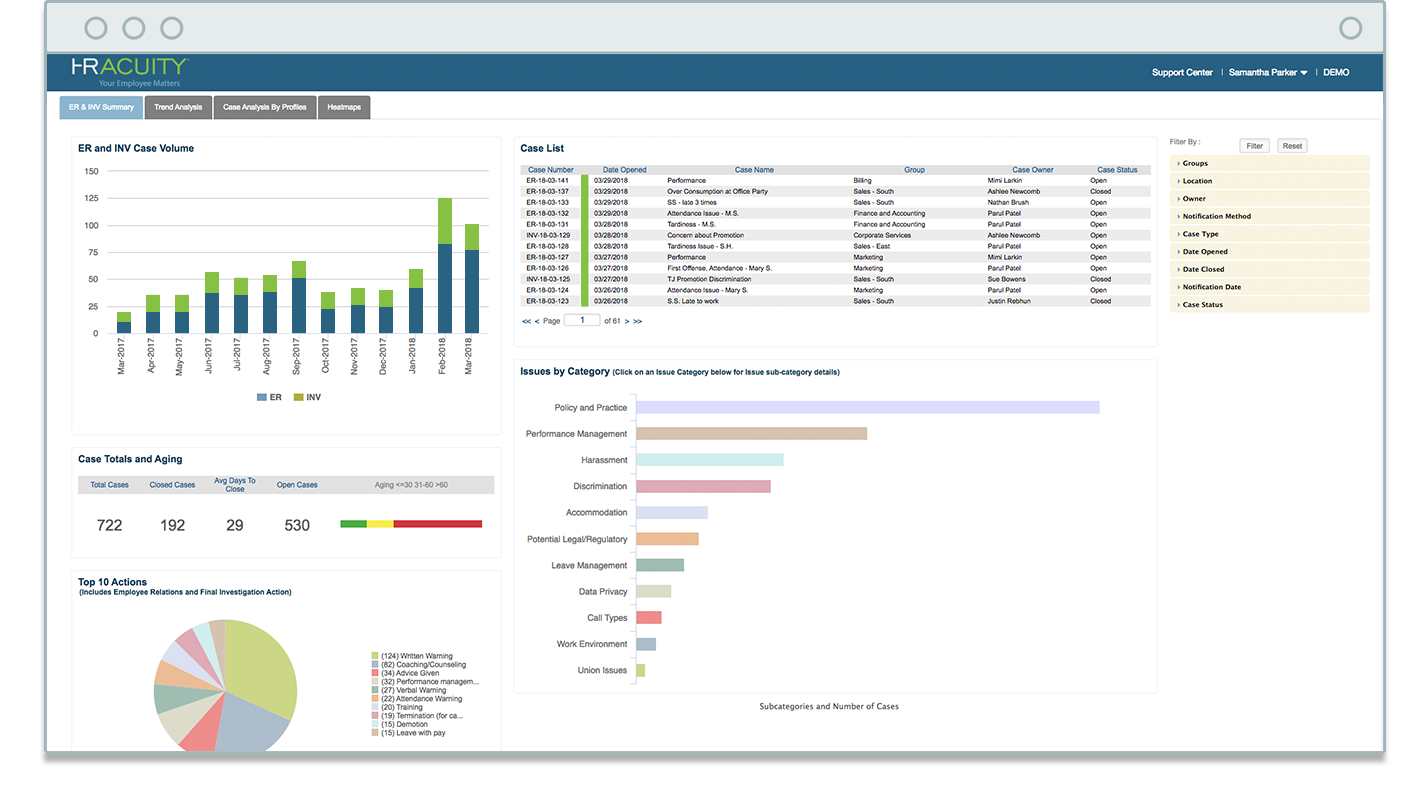
Task: Open the Case Analysis By Profiles tab
Action: [x=264, y=107]
